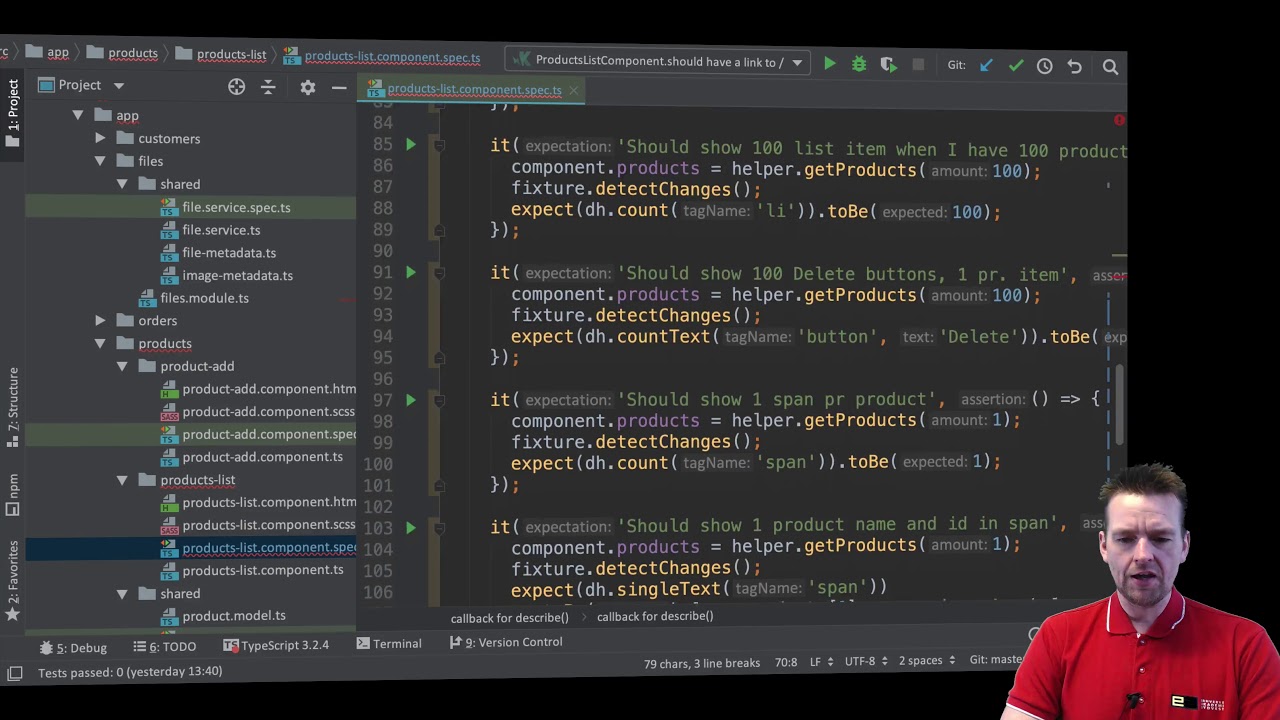Click the locate file target icon
1280x720 pixels.
tap(236, 87)
